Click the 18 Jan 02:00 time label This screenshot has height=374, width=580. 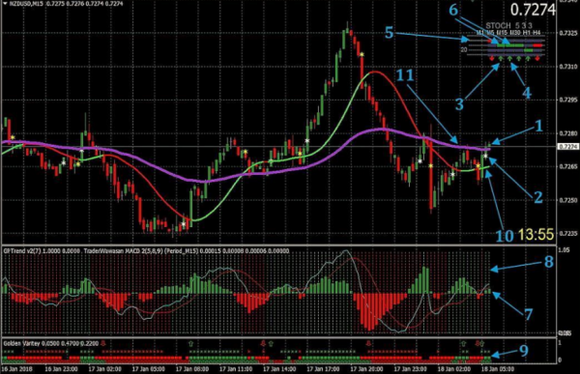tap(454, 369)
